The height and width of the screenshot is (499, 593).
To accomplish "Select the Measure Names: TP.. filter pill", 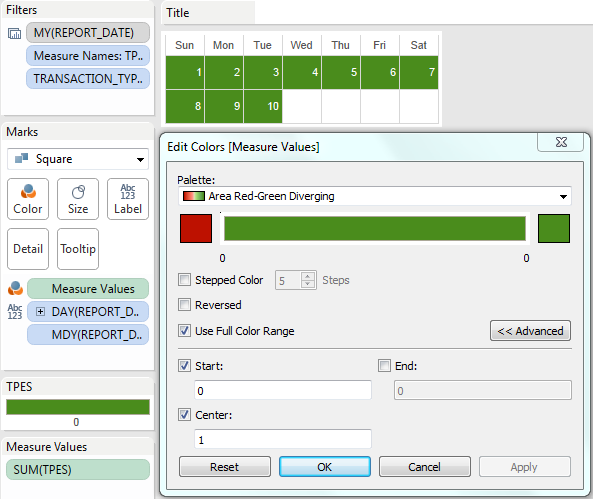I will pos(88,56).
